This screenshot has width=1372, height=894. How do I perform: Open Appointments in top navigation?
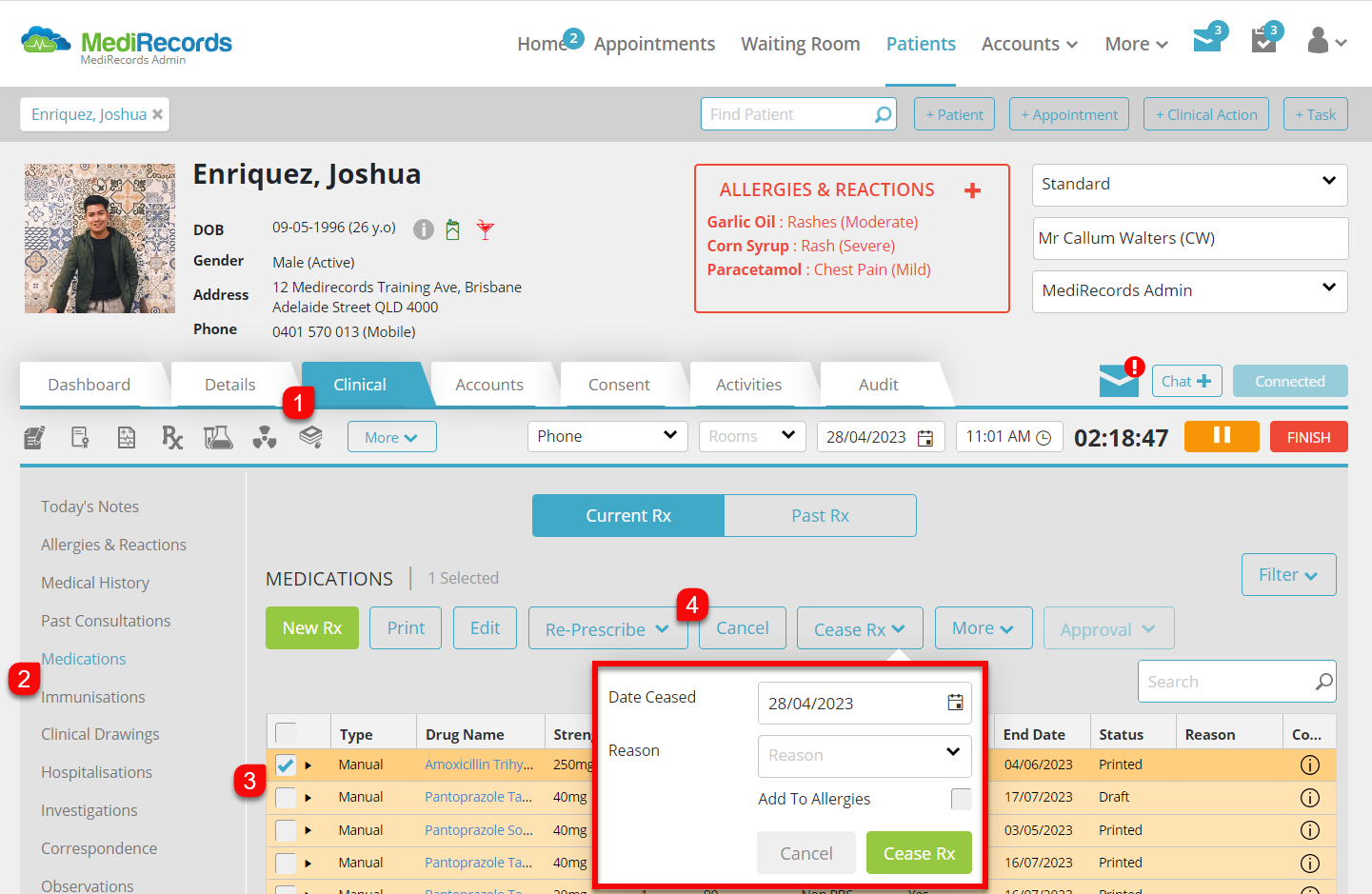[x=654, y=44]
